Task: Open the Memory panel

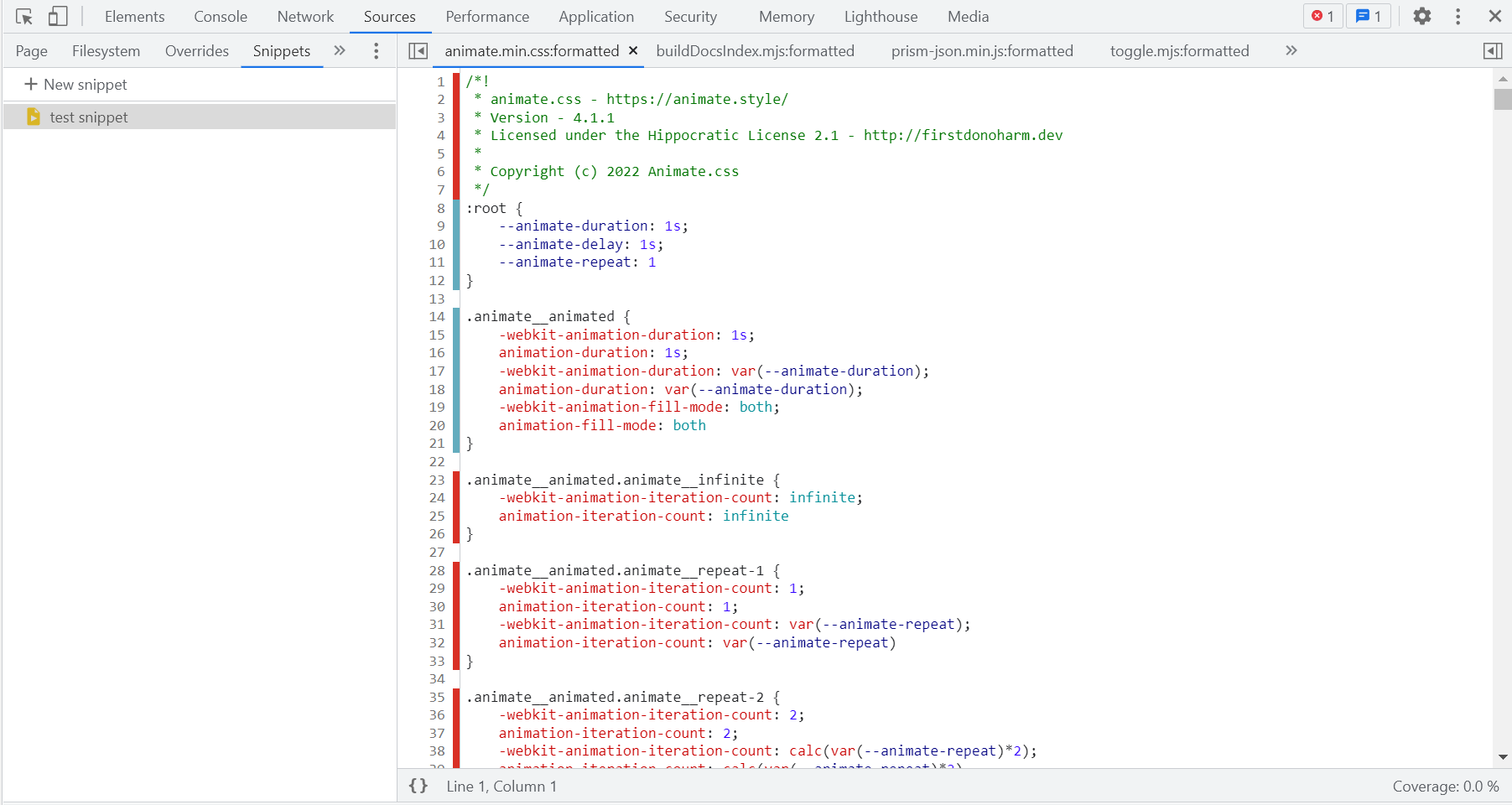Action: (787, 17)
